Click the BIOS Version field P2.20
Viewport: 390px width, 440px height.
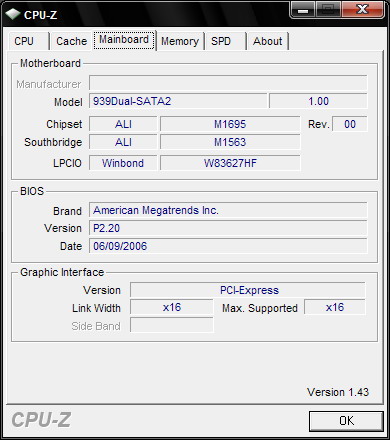(x=228, y=228)
